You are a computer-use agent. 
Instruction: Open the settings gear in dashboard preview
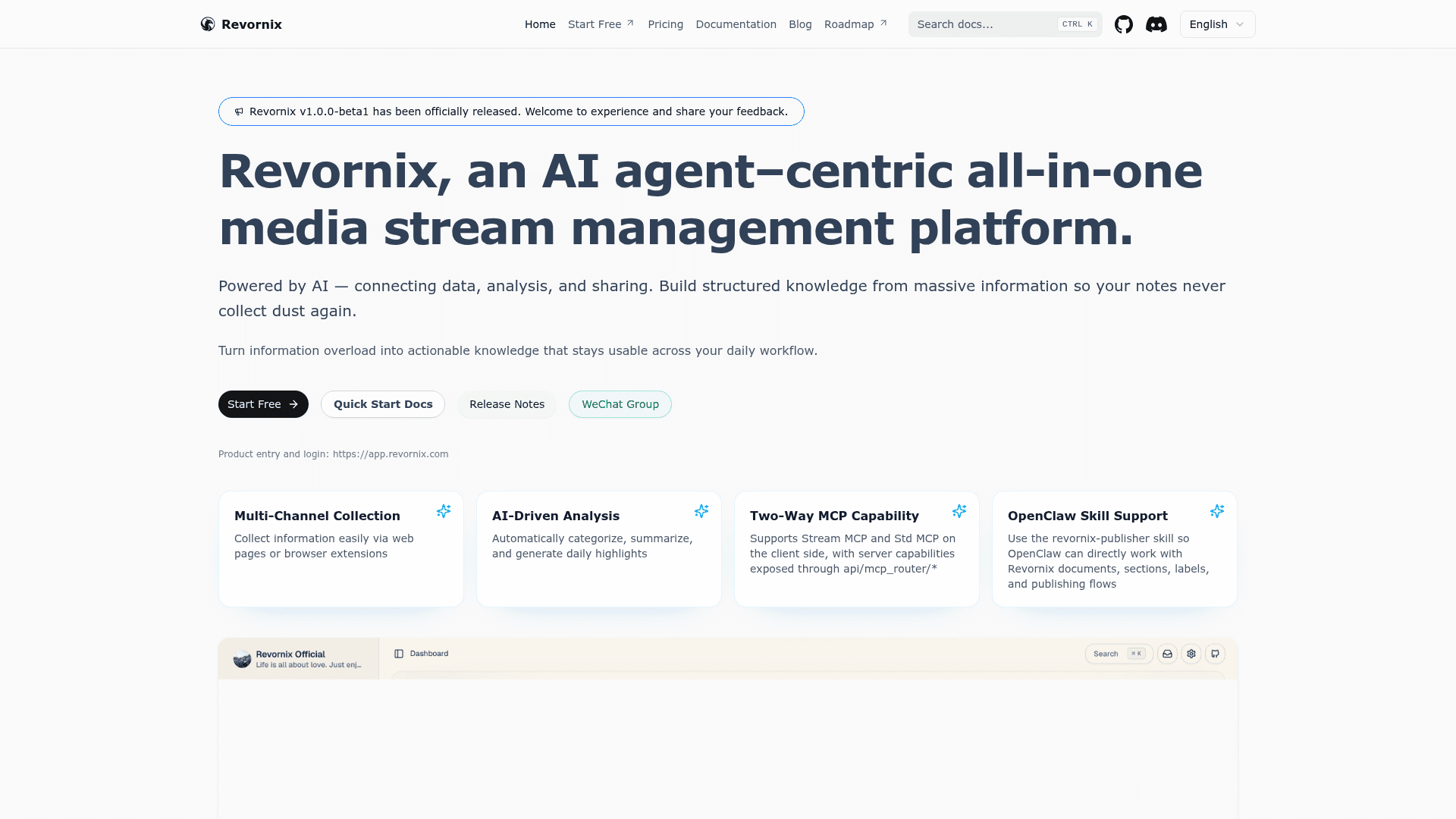tap(1191, 654)
